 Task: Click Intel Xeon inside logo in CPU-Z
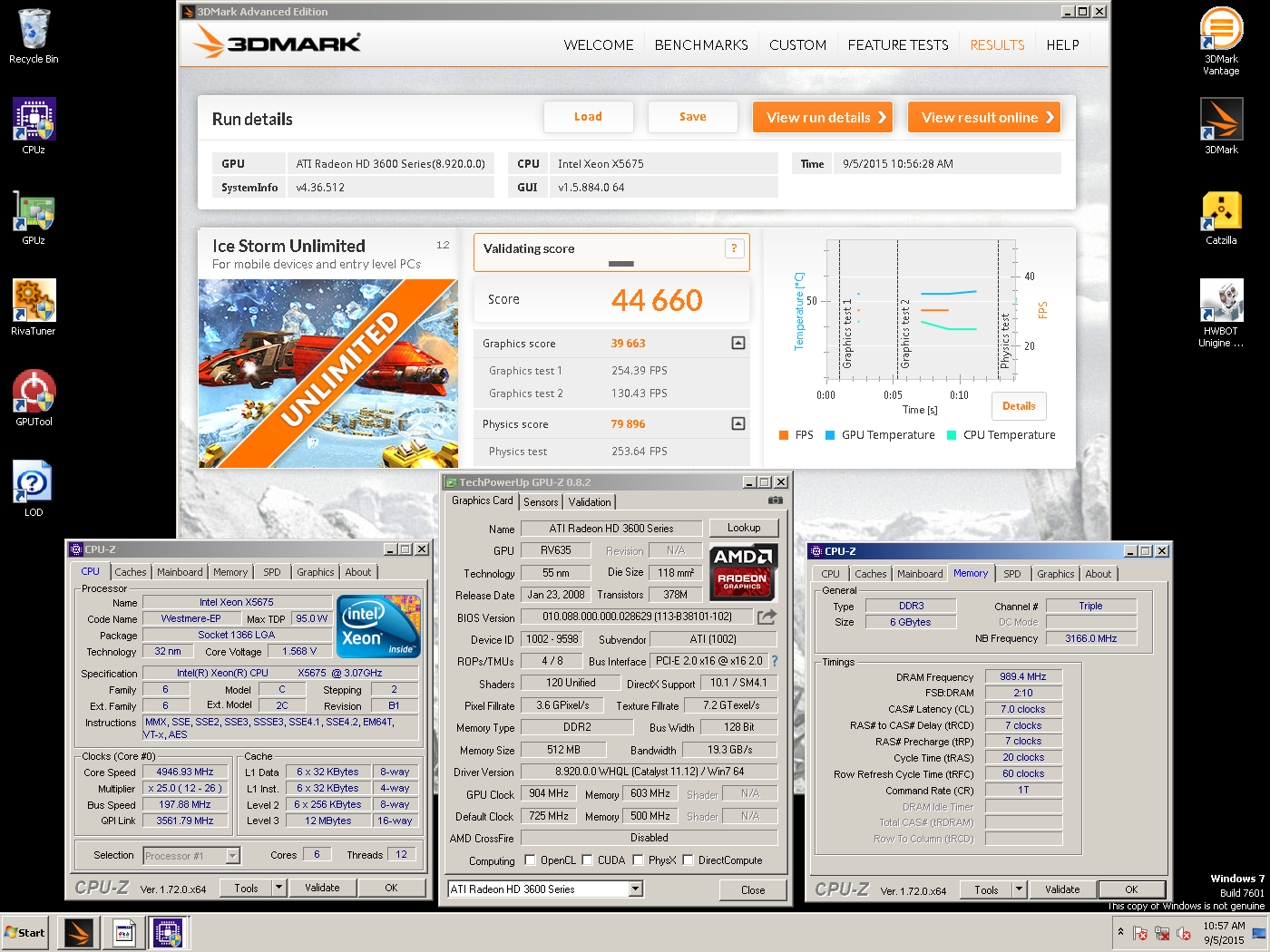(378, 626)
